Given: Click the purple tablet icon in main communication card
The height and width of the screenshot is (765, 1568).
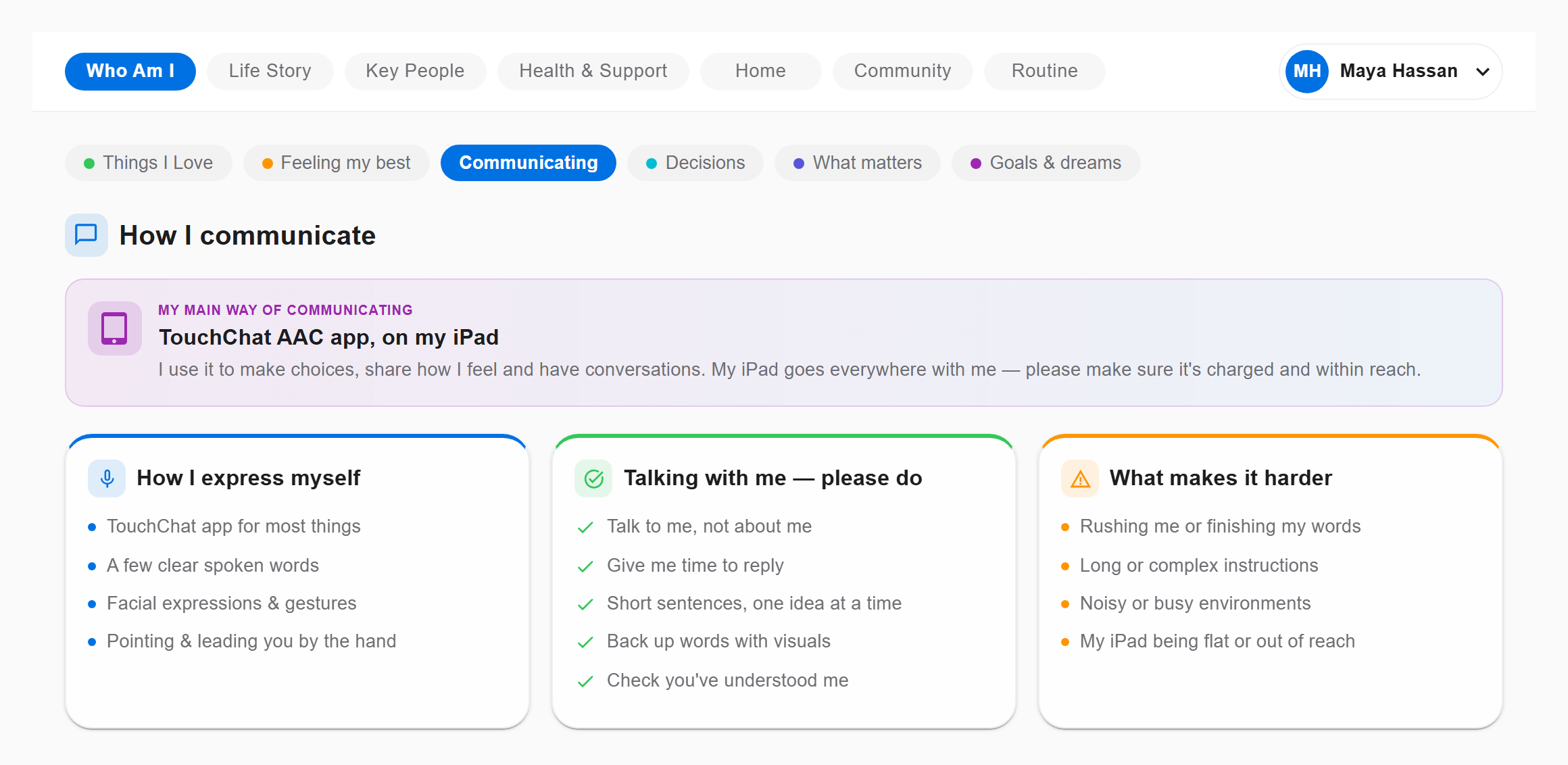Looking at the screenshot, I should [114, 328].
